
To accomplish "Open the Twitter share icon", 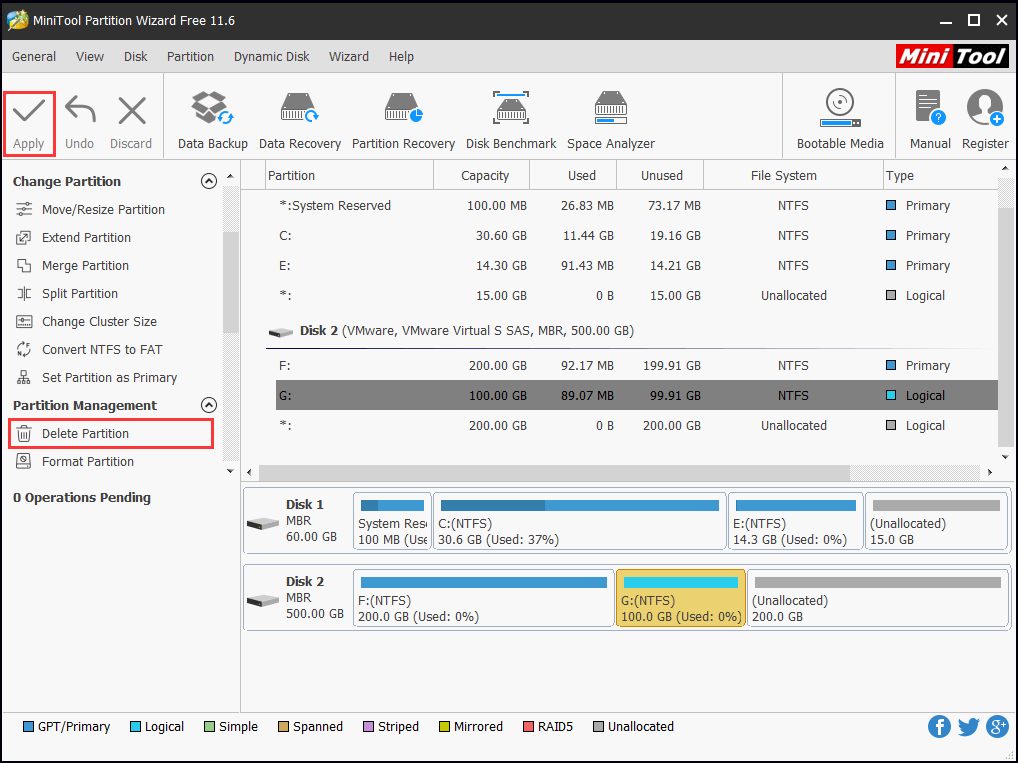I will pyautogui.click(x=968, y=727).
